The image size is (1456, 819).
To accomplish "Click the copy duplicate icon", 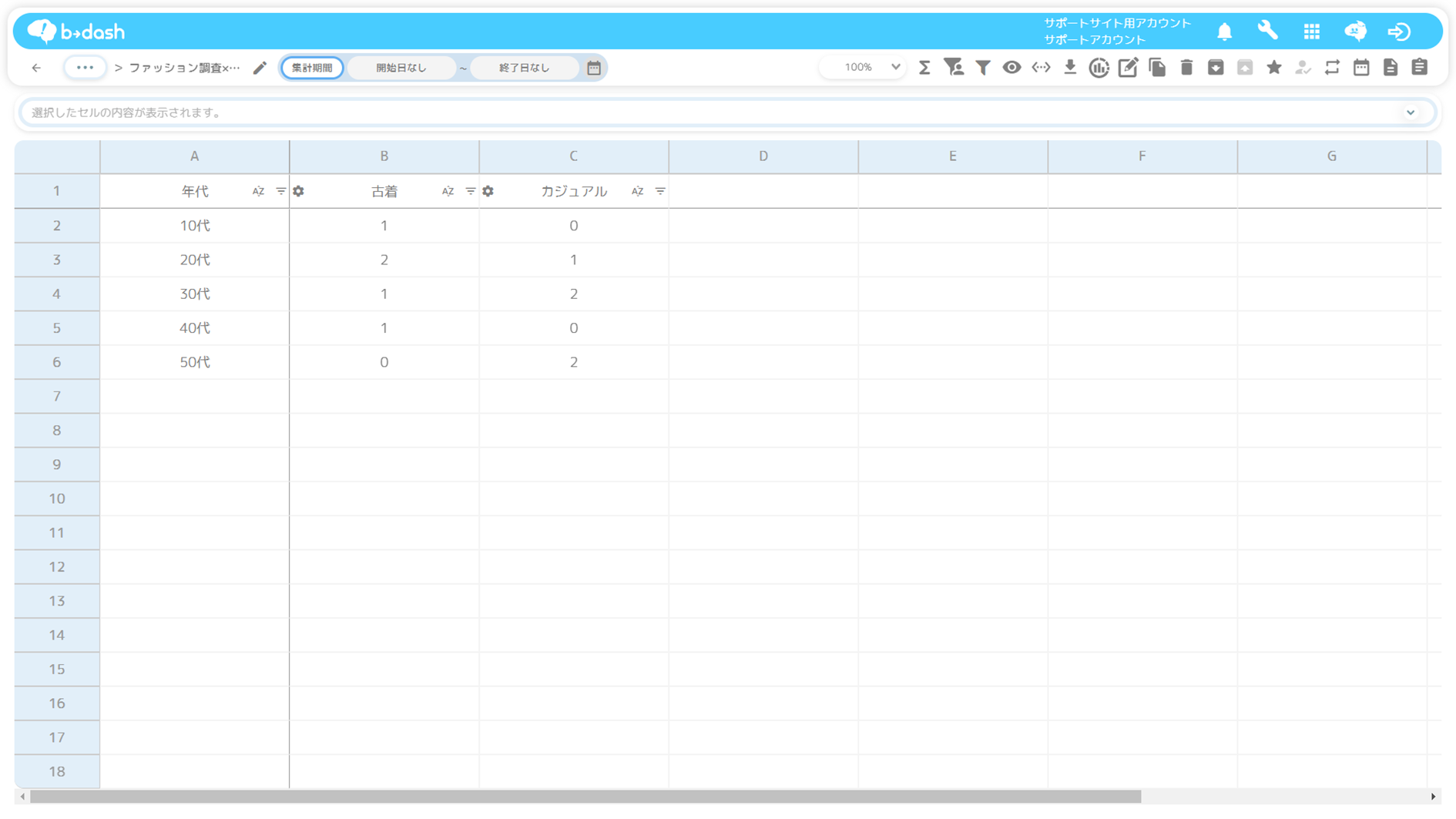I will tap(1157, 68).
